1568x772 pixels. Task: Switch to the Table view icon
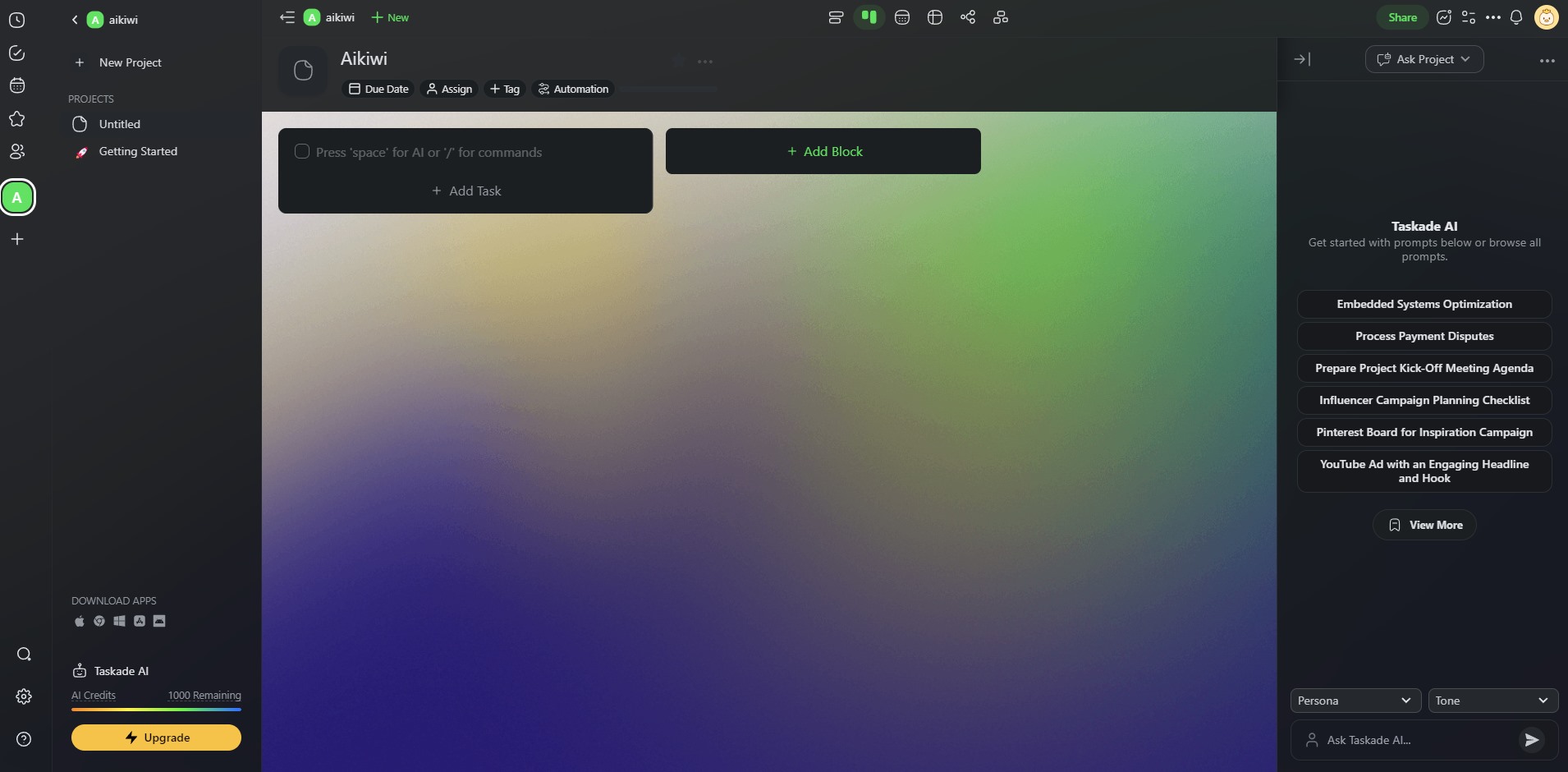click(x=935, y=17)
